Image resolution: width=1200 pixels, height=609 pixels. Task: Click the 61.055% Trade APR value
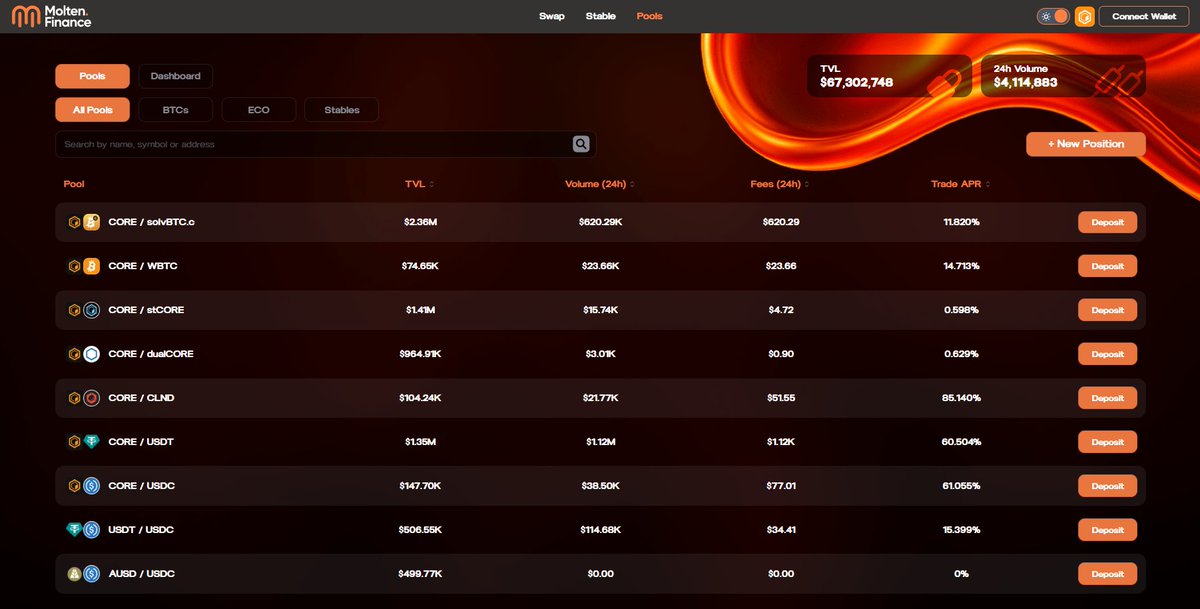[961, 486]
